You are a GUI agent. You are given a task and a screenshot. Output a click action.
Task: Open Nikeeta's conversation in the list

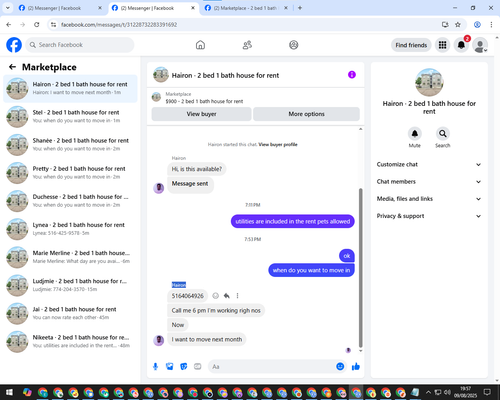(70, 341)
